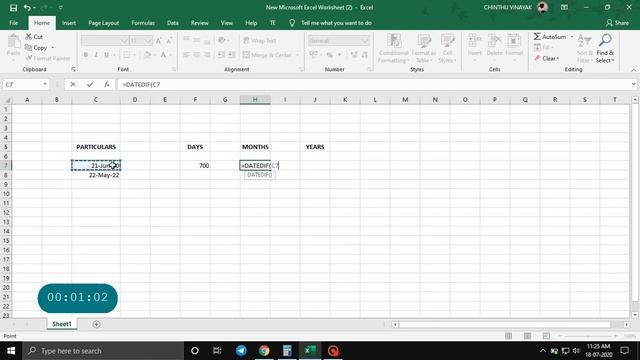The height and width of the screenshot is (360, 640).
Task: Collapse the ribbon
Action: coord(633,70)
